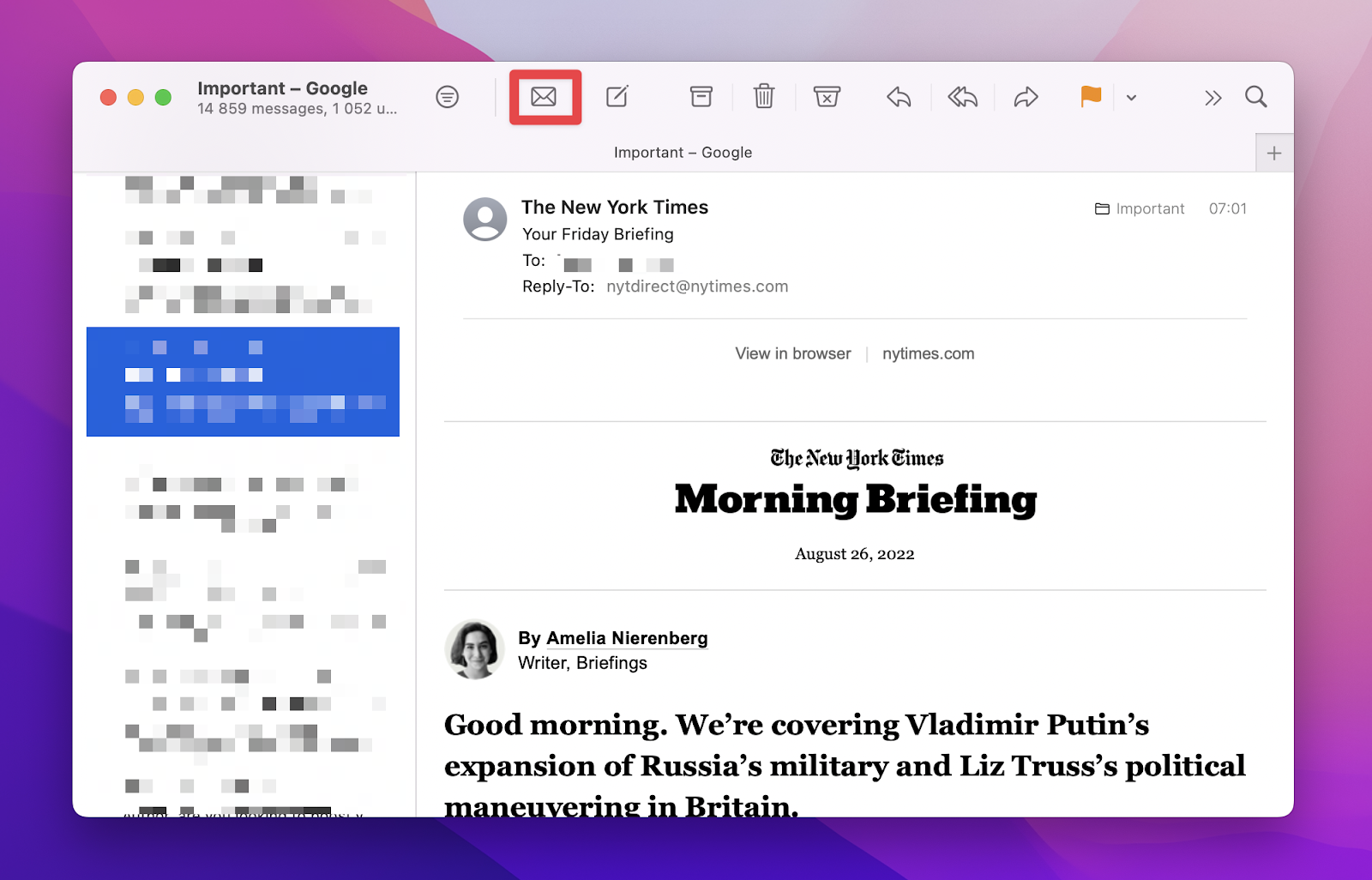Click Amelia Nierenberg's author photo
This screenshot has width=1372, height=880.
pyautogui.click(x=474, y=649)
